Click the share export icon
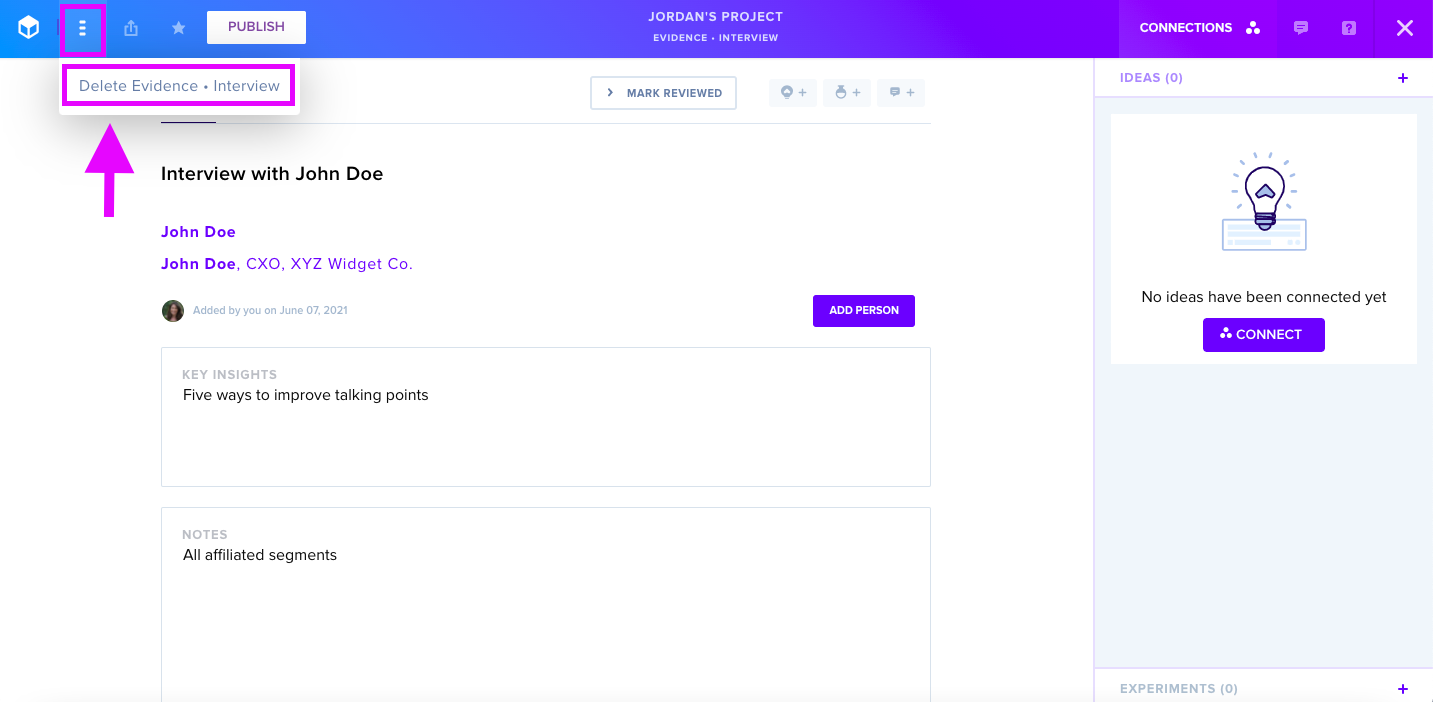The width and height of the screenshot is (1433, 702). [131, 28]
